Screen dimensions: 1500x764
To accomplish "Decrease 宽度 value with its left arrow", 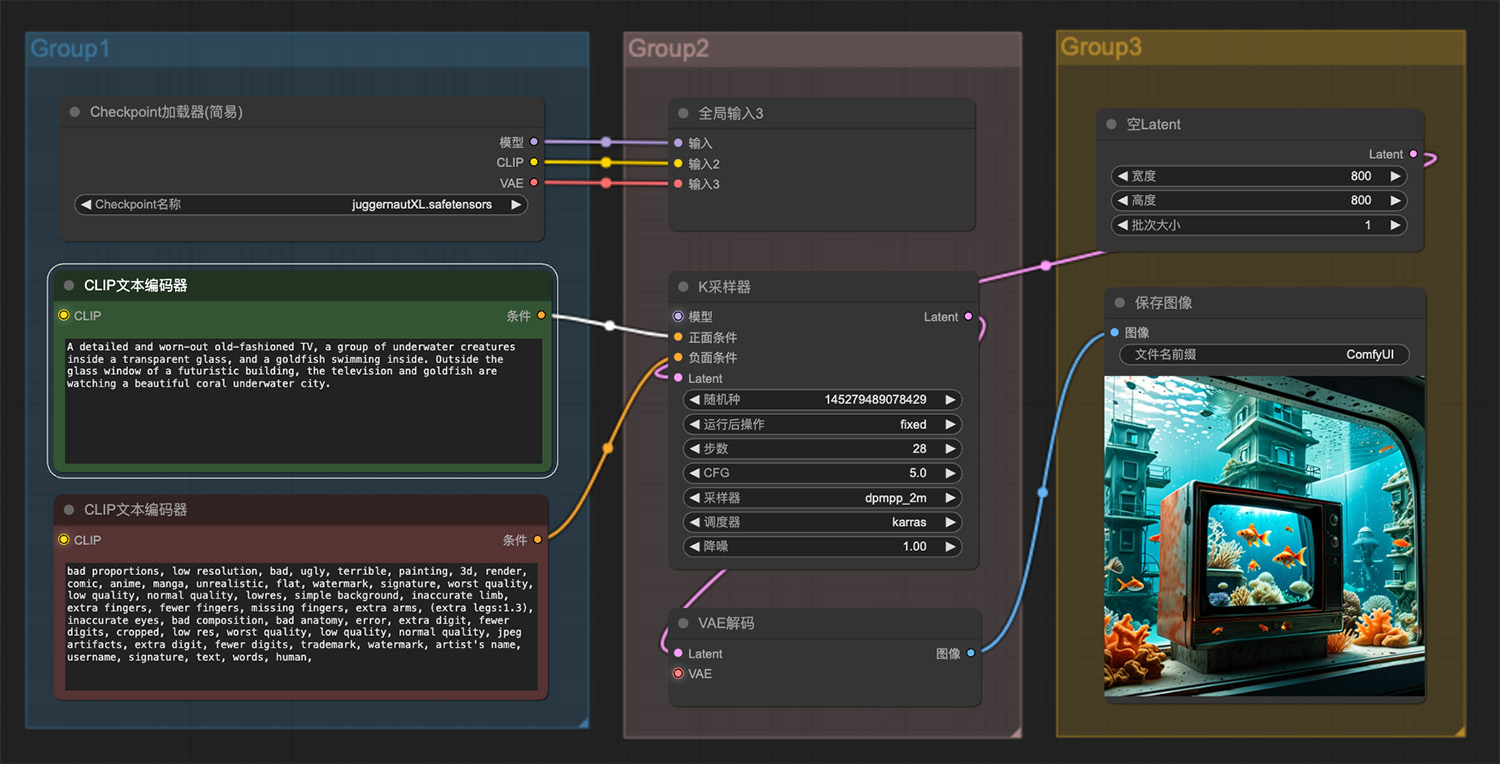I will pyautogui.click(x=1123, y=176).
